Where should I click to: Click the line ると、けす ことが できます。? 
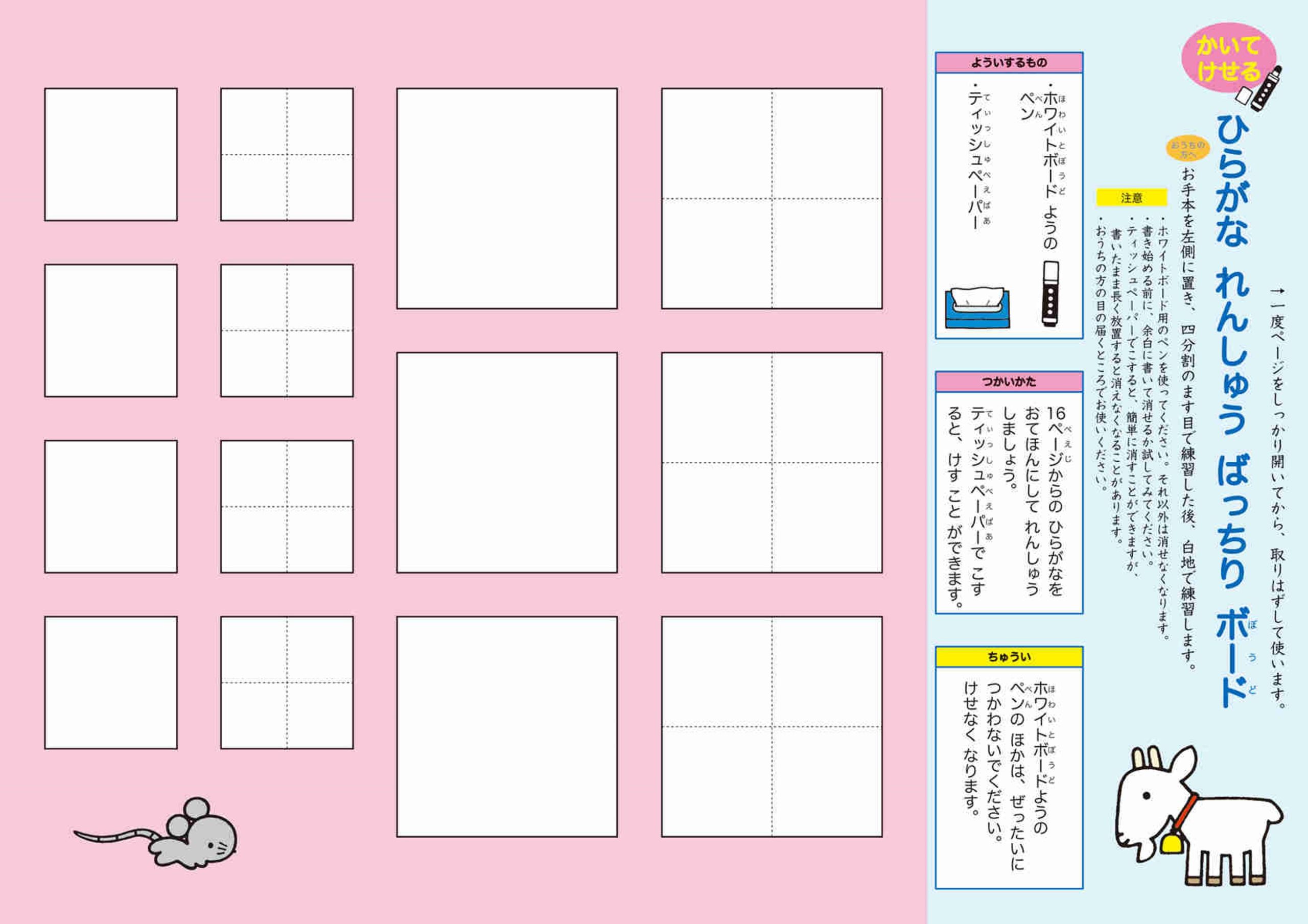(955, 508)
